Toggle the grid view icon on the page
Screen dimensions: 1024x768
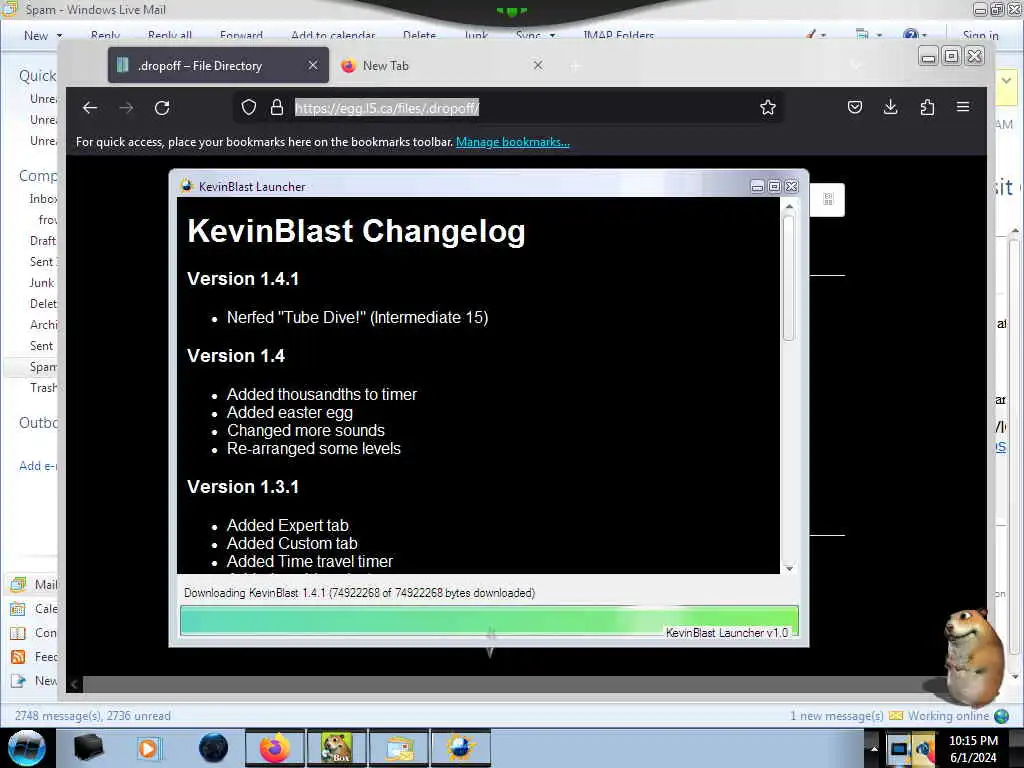pyautogui.click(x=828, y=199)
